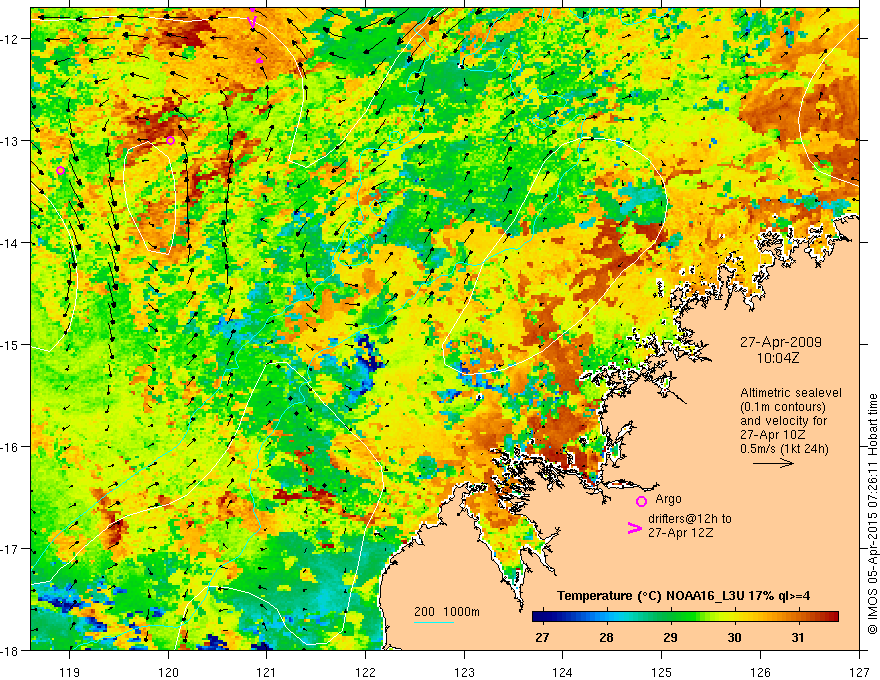Click the 'drifters@12h to' legend text

[690, 519]
